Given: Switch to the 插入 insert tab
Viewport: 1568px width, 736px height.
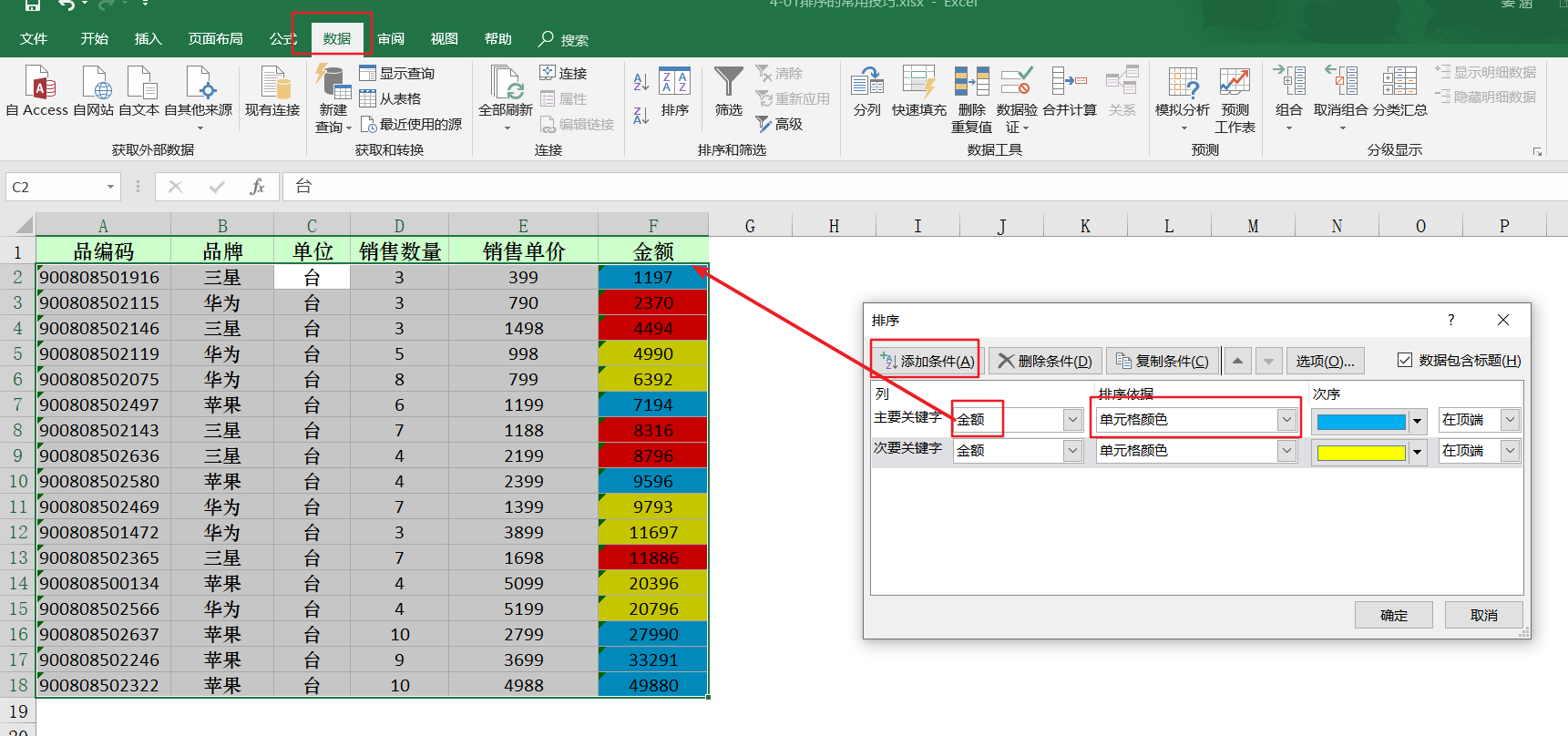Looking at the screenshot, I should [x=148, y=39].
